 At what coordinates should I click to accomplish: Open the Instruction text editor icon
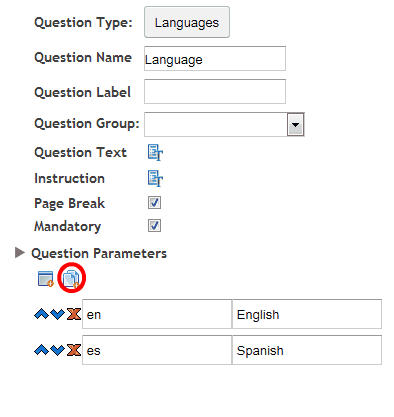click(x=155, y=178)
